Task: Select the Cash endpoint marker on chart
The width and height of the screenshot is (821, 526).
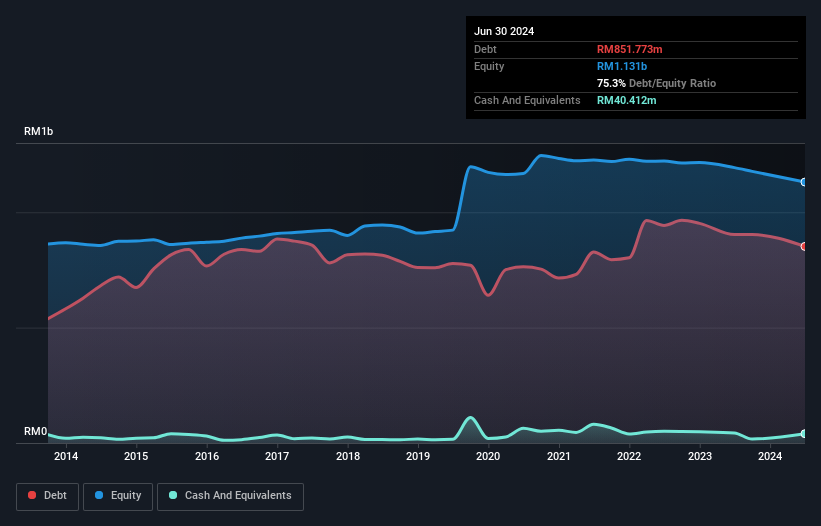Action: coord(804,434)
